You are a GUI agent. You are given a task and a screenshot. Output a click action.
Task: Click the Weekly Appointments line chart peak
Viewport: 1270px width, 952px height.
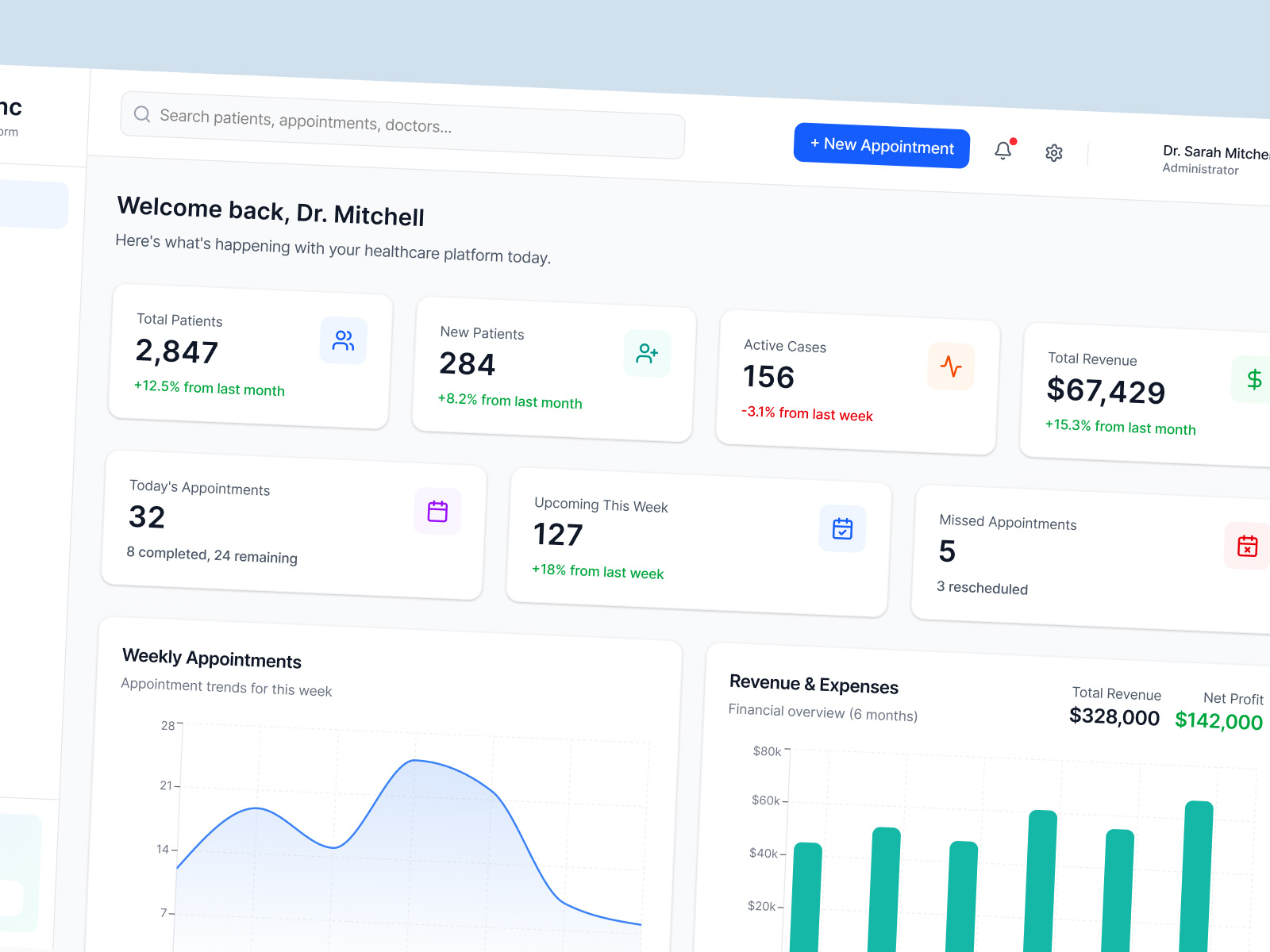pos(414,760)
